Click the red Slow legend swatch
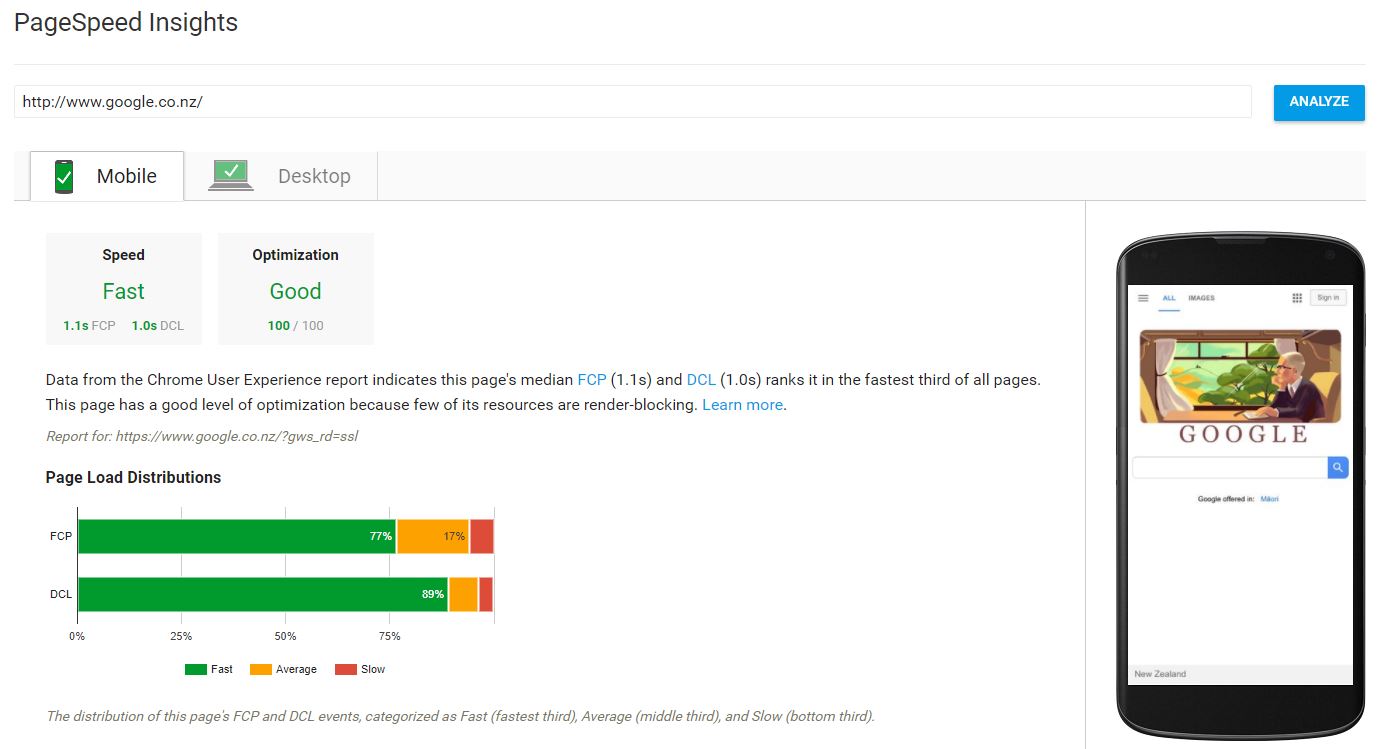Viewport: 1394px width, 749px height. coord(346,668)
